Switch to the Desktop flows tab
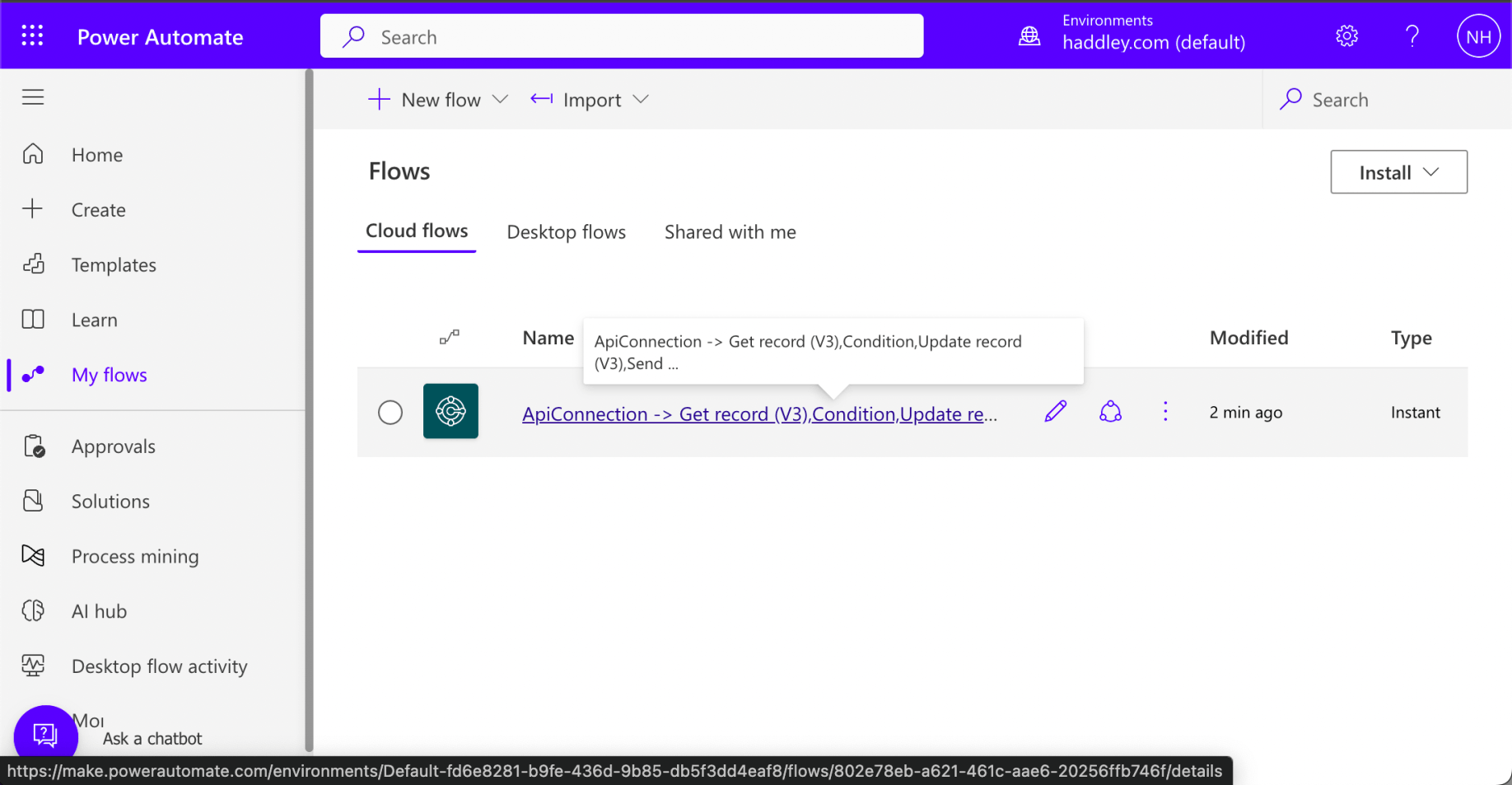The width and height of the screenshot is (1512, 785). pyautogui.click(x=566, y=232)
